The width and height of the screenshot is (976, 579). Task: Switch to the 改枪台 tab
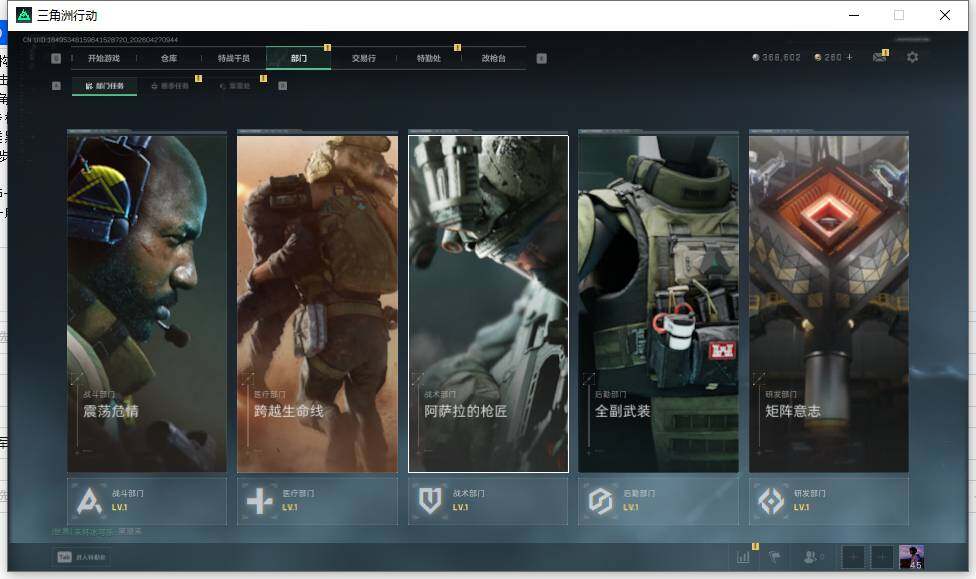pos(494,58)
